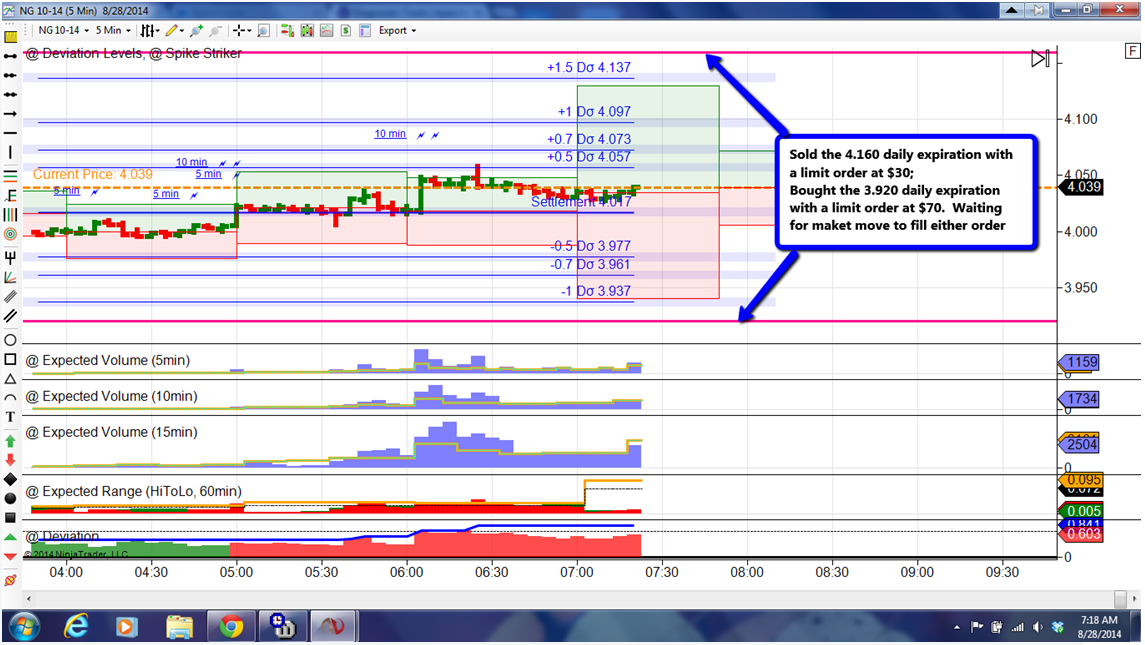
Task: Select the diamond marker tool
Action: (10, 479)
